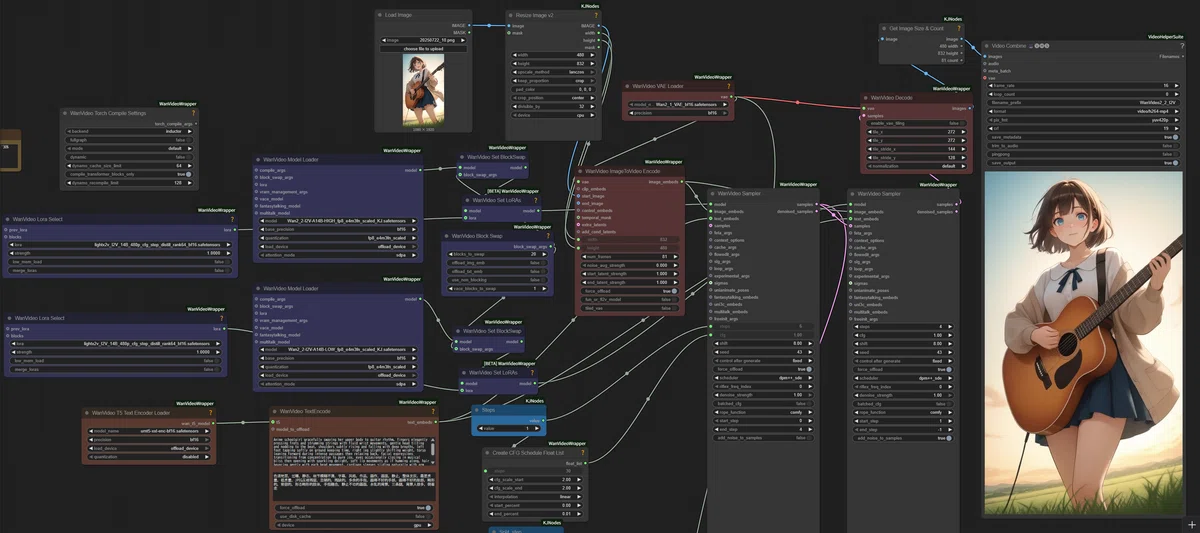
Task: Open help icon on WanVideo Block Swap node
Action: coord(547,236)
